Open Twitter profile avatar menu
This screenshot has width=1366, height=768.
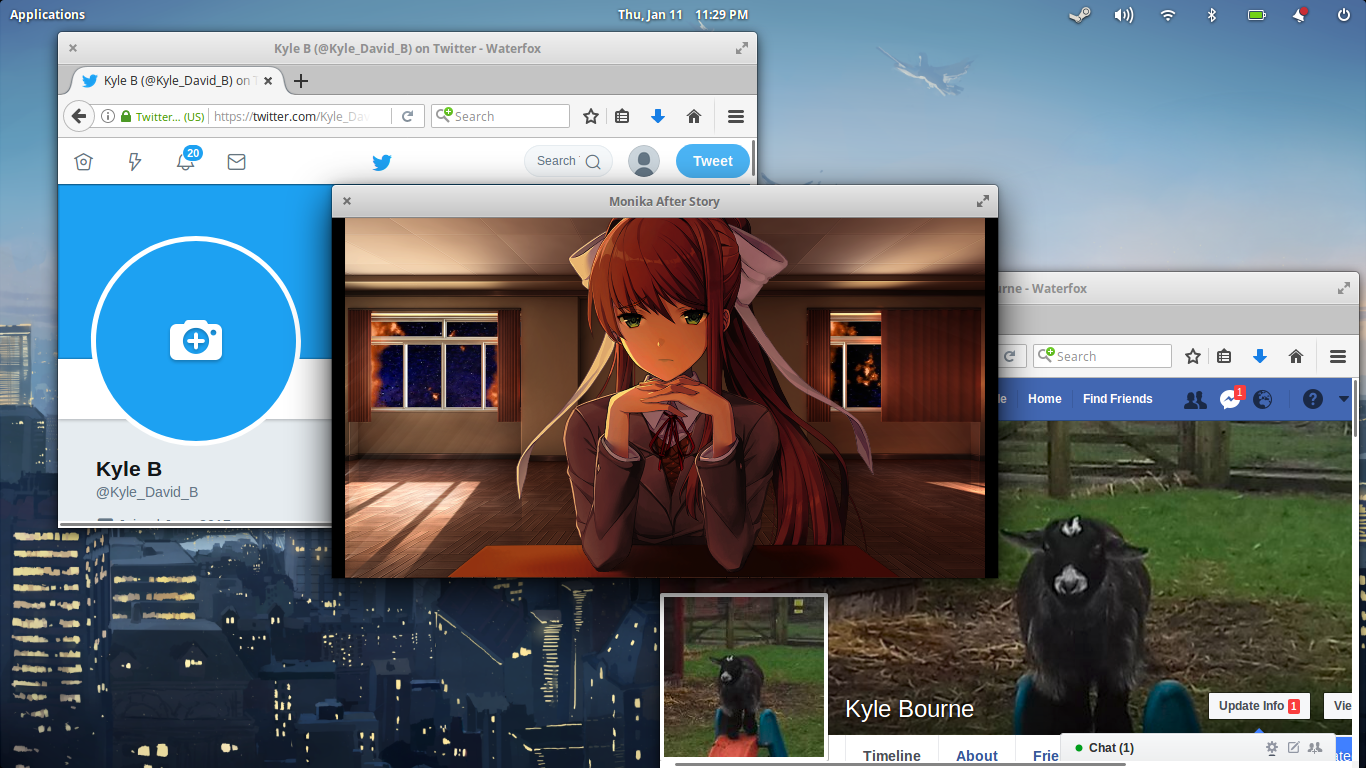[644, 161]
